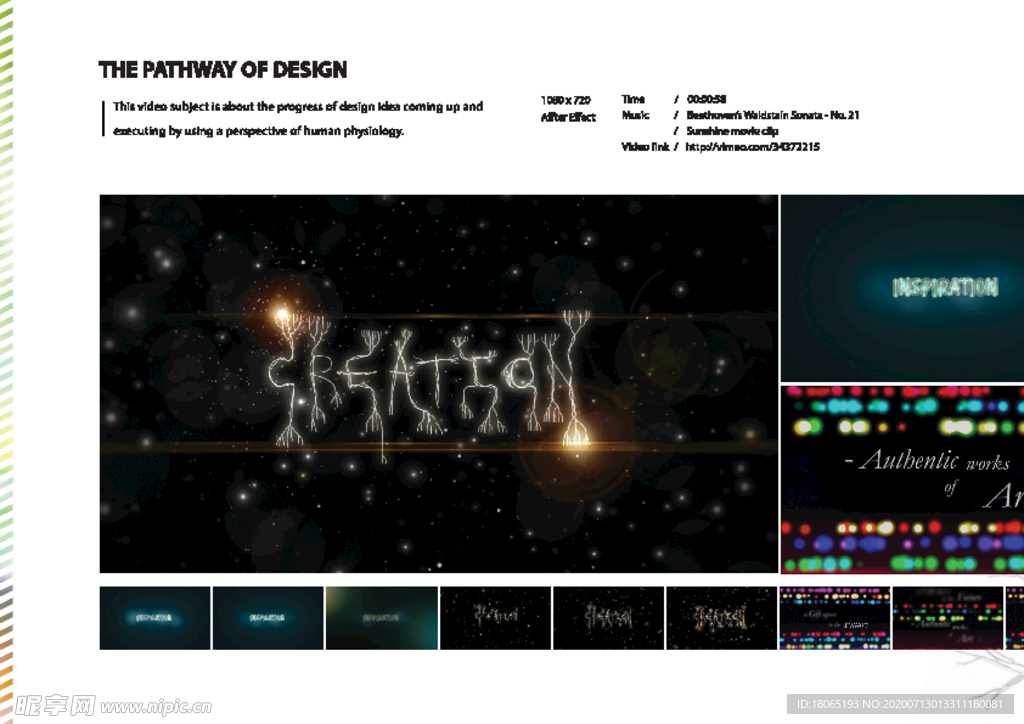Click the description line starting 'This video subject'

(298, 106)
